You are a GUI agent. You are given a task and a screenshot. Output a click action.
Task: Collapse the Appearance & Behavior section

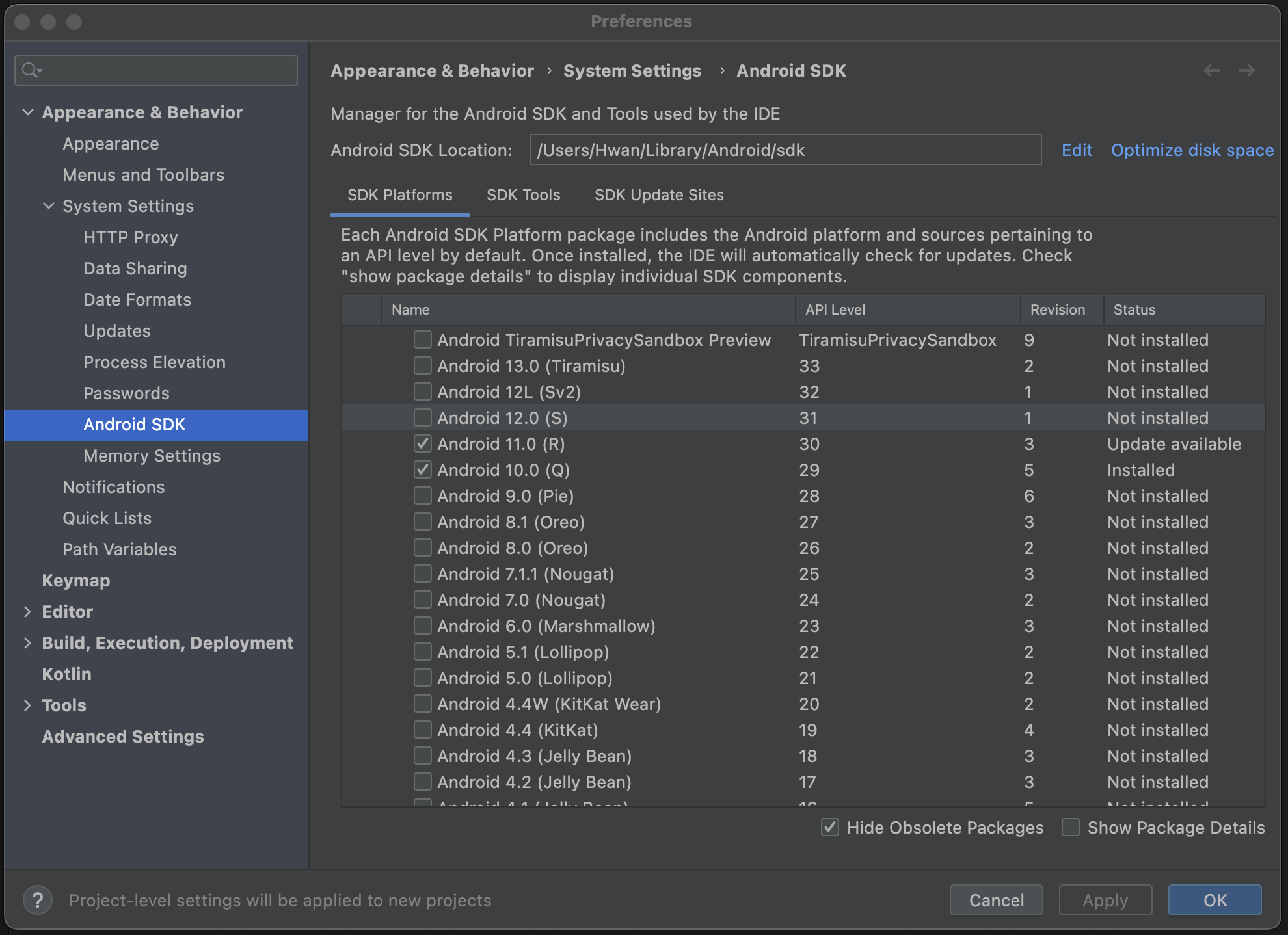tap(28, 112)
